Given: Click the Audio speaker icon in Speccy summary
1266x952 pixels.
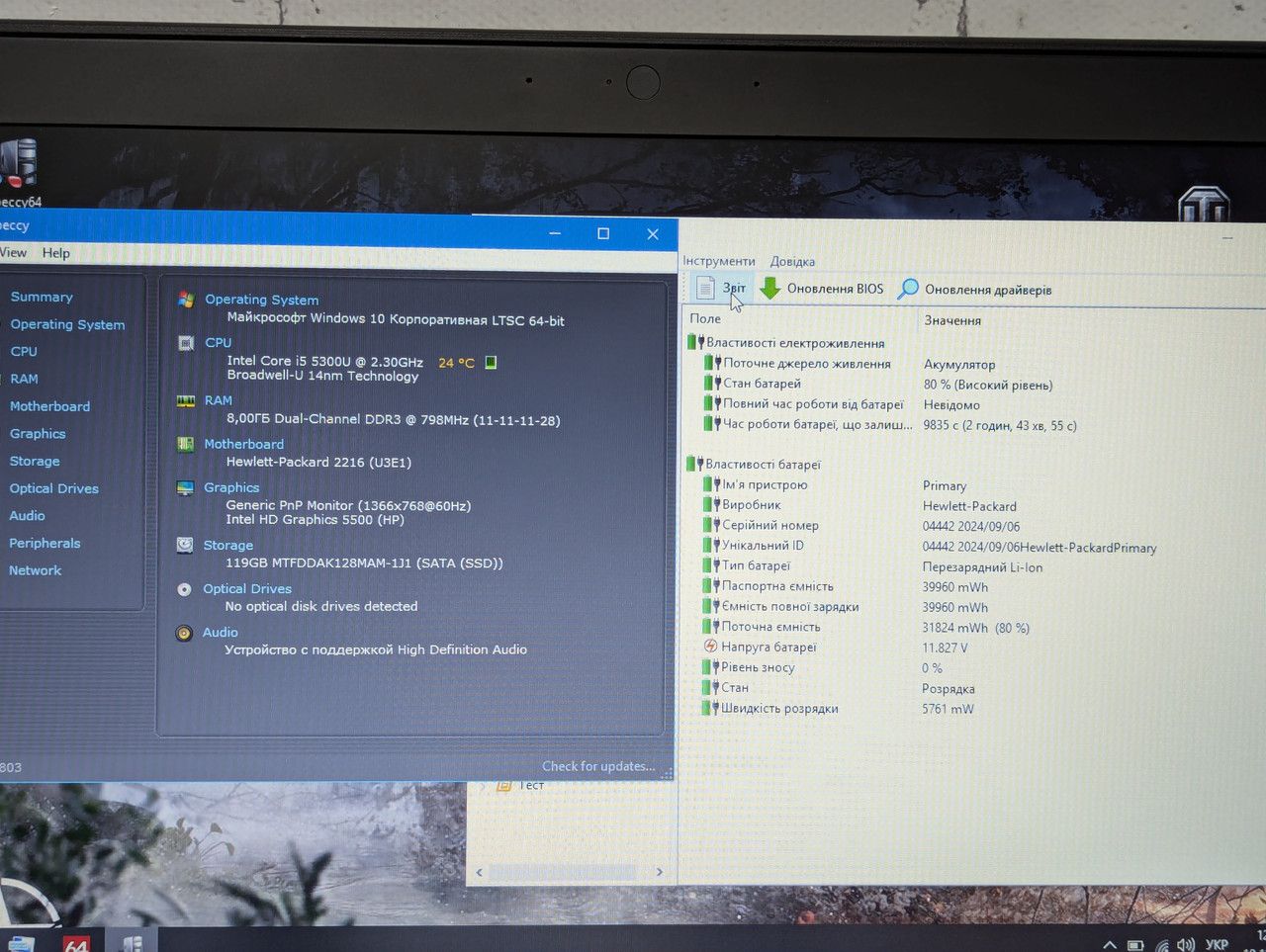Looking at the screenshot, I should pyautogui.click(x=184, y=633).
